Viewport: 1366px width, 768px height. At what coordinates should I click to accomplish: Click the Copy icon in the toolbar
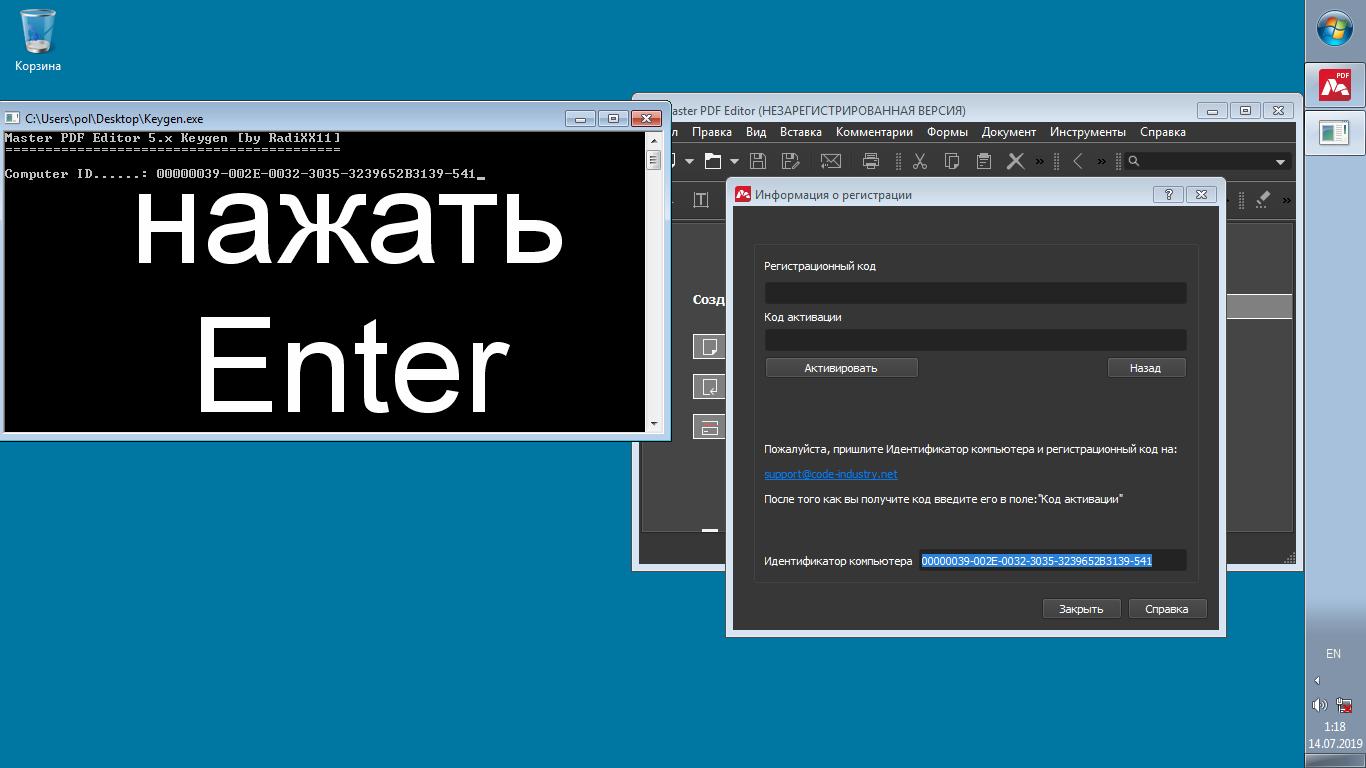tap(952, 161)
